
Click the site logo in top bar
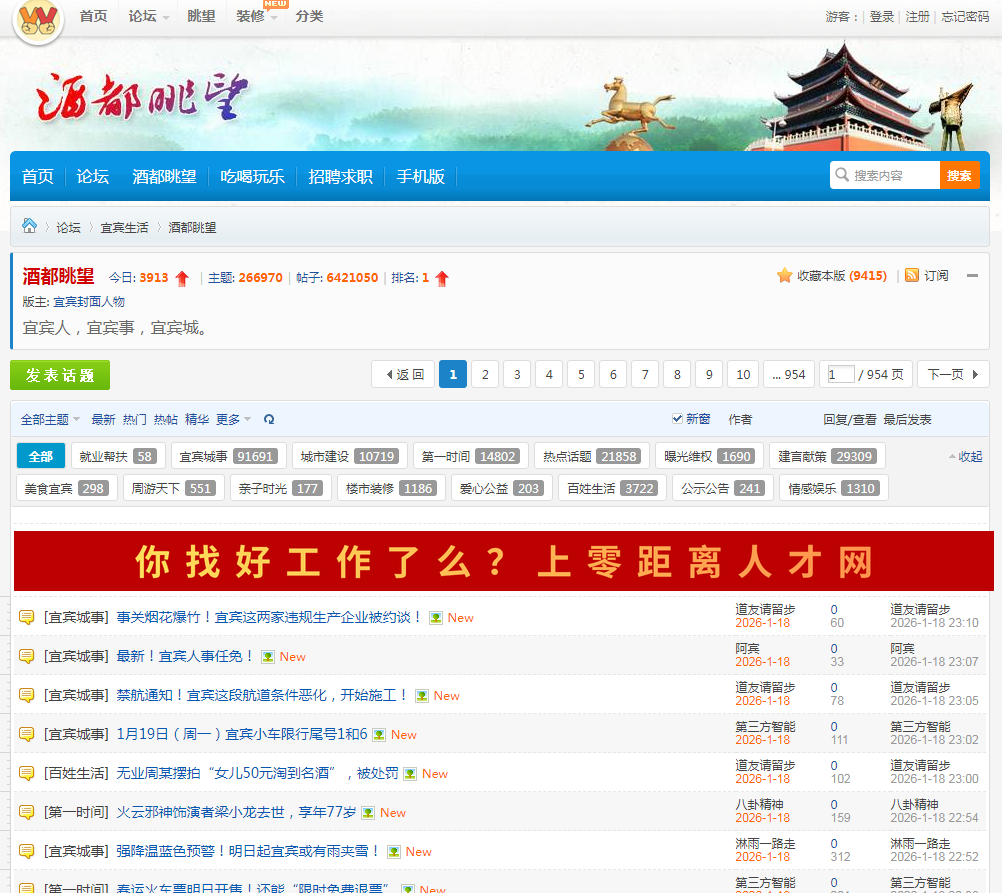(39, 20)
